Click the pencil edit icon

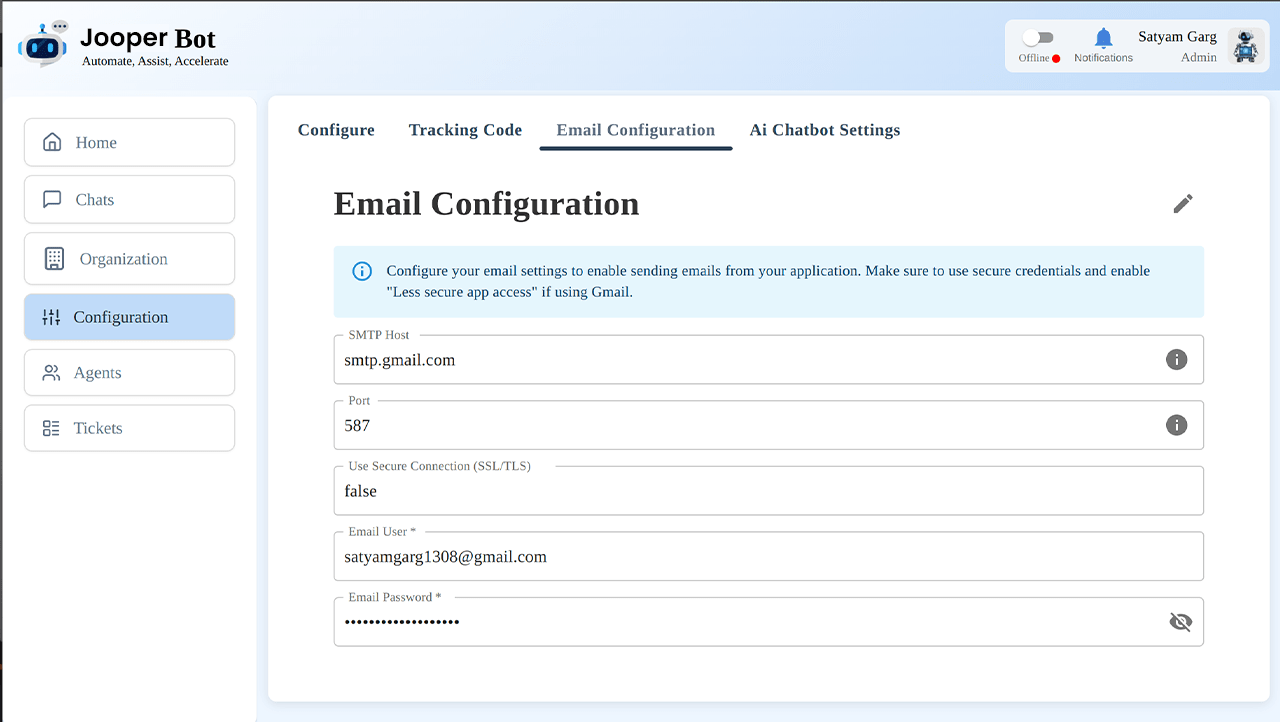1183,204
